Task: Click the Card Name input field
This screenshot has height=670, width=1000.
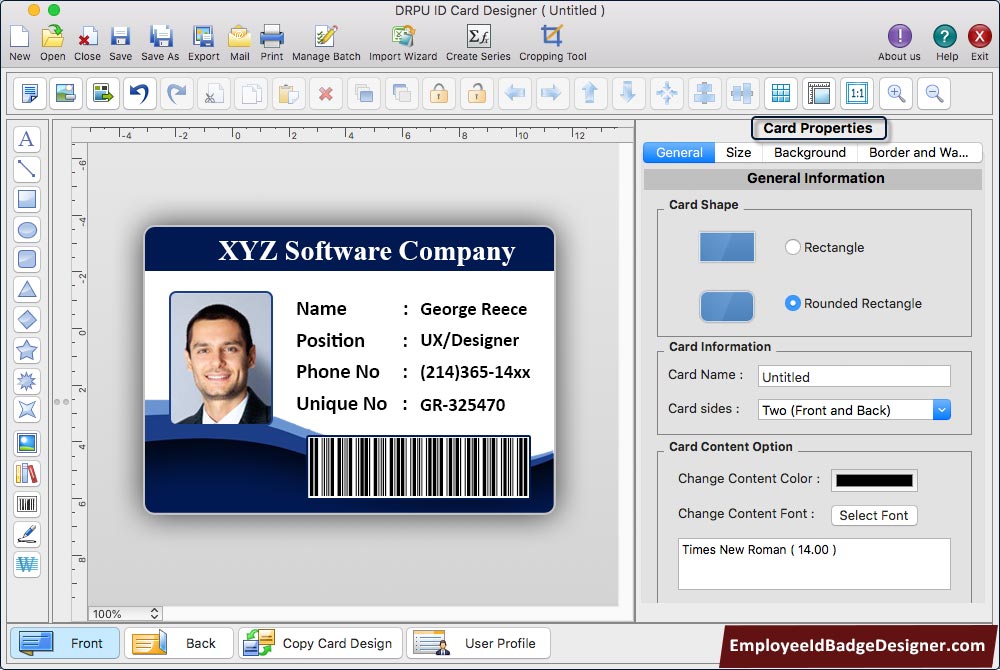Action: (x=854, y=376)
